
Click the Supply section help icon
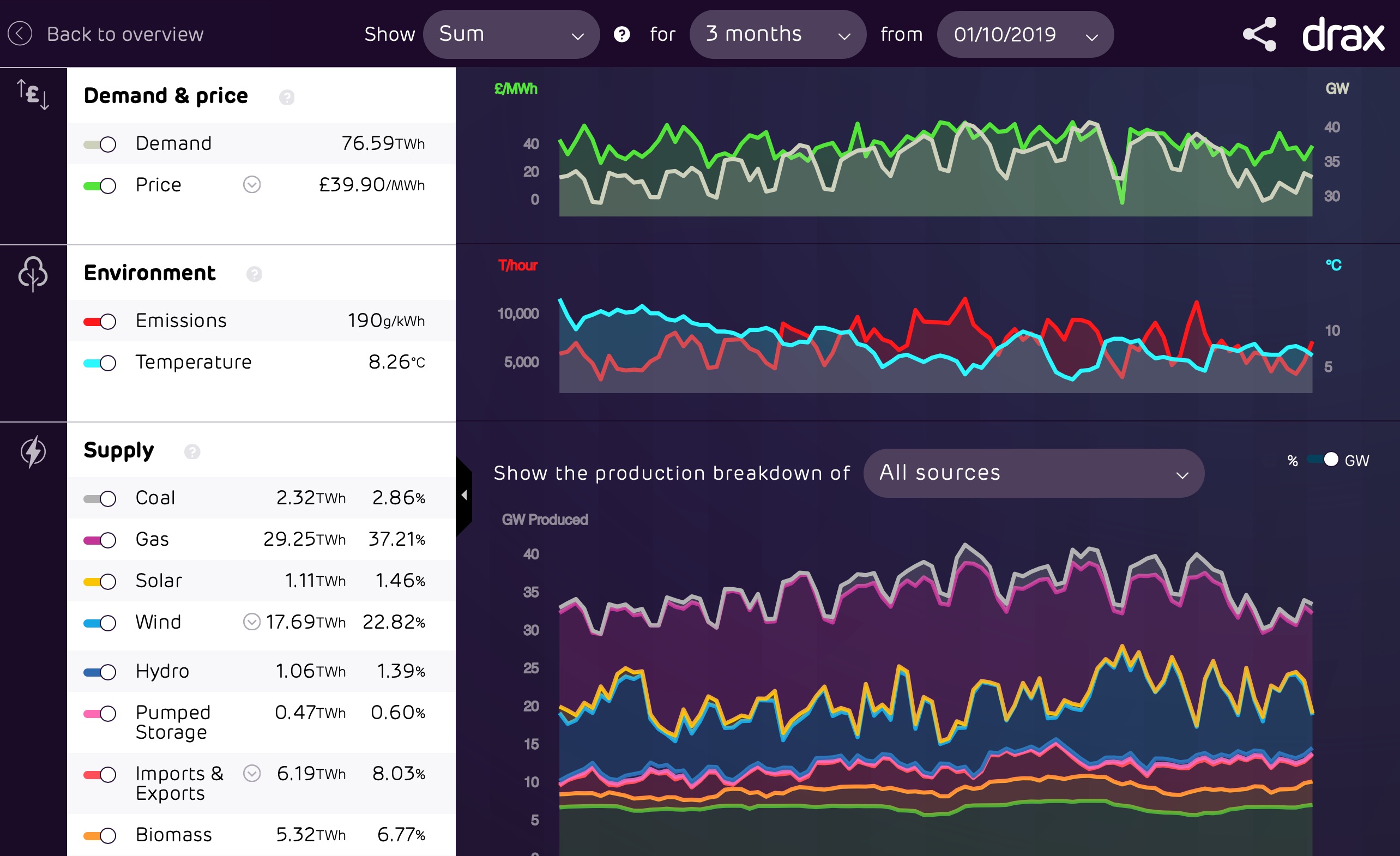(x=192, y=452)
